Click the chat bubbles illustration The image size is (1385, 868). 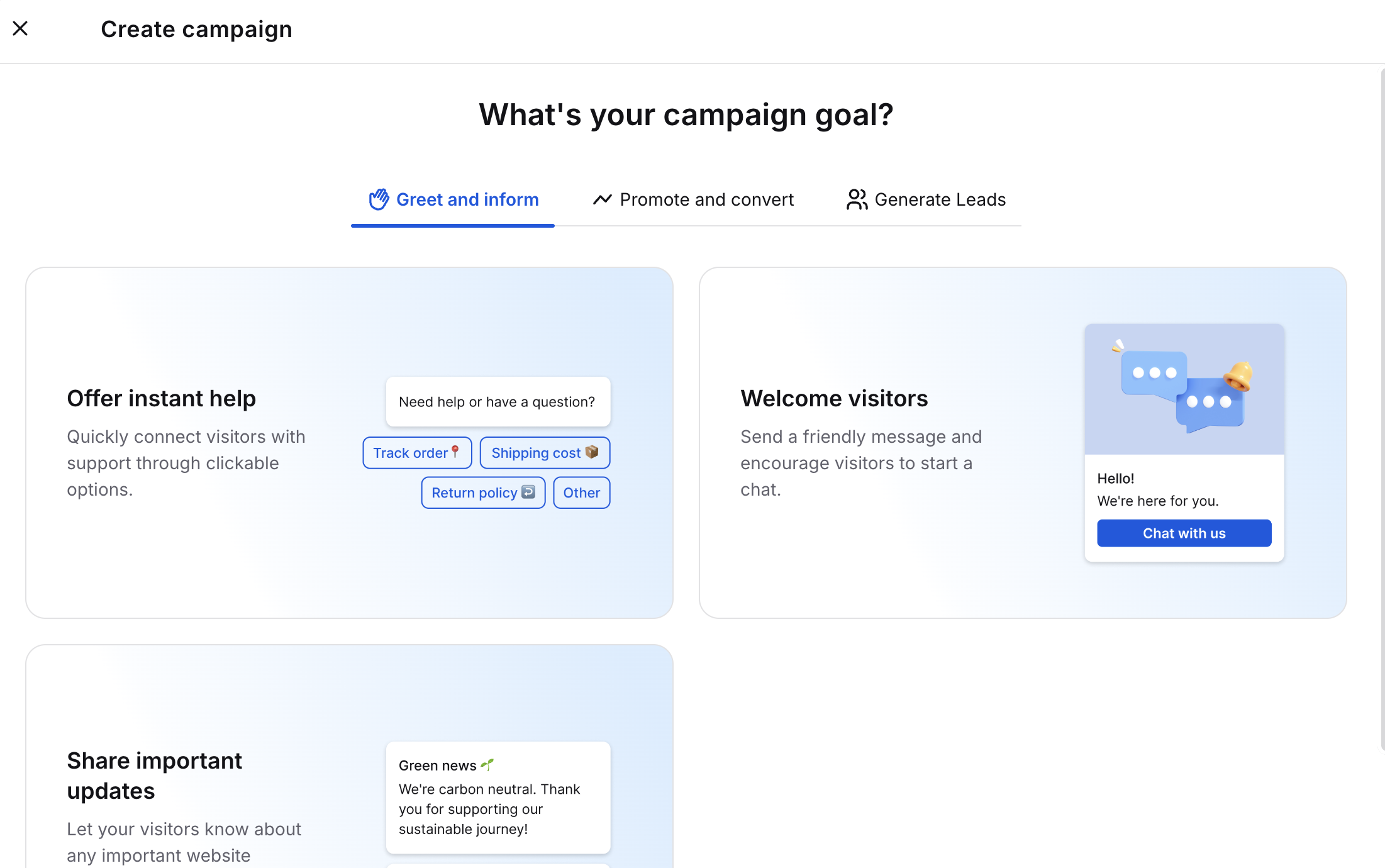pos(1184,389)
